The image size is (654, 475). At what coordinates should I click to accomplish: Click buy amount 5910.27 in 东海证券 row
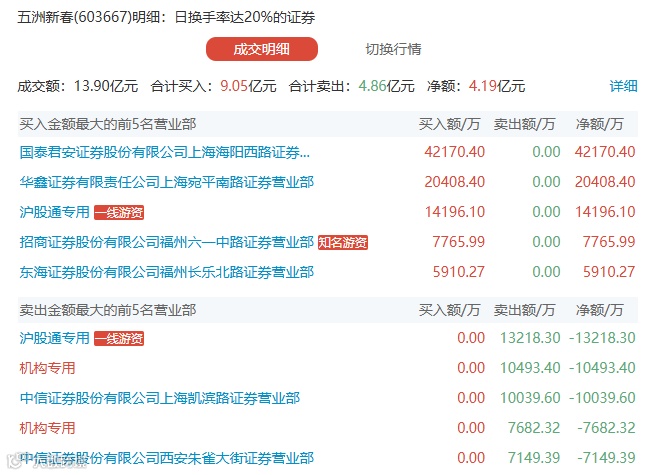point(458,272)
